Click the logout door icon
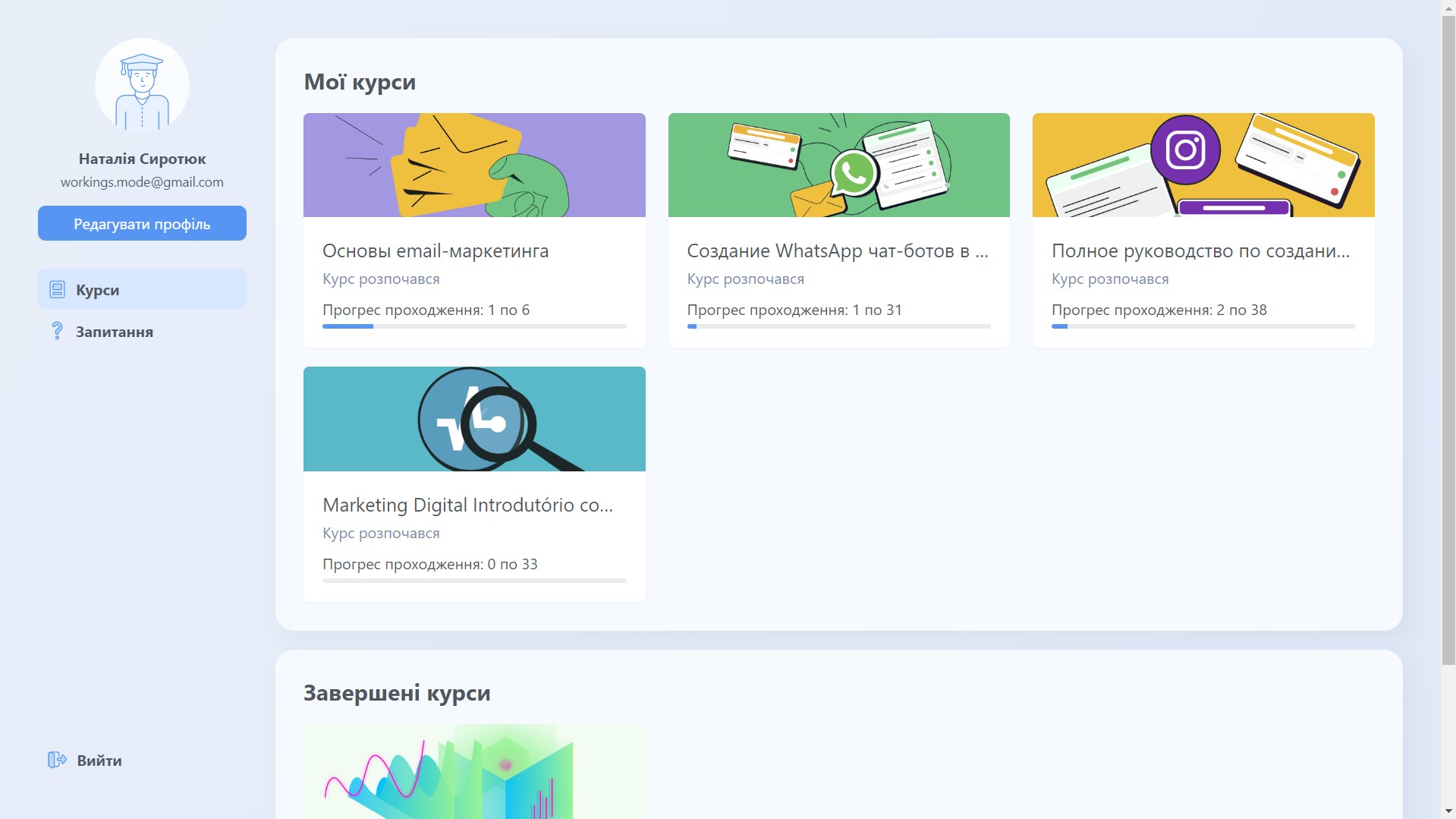Image resolution: width=1456 pixels, height=819 pixels. (57, 760)
